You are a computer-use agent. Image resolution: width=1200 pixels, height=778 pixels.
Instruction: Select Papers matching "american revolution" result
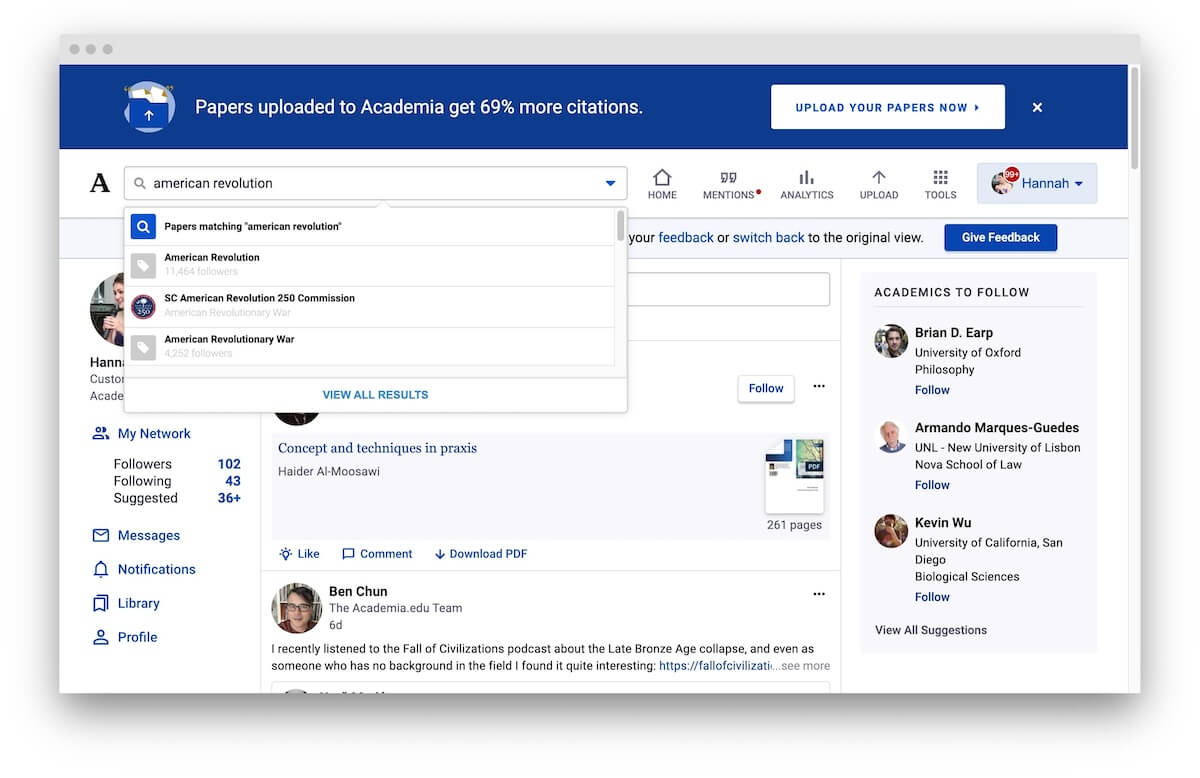tap(370, 227)
